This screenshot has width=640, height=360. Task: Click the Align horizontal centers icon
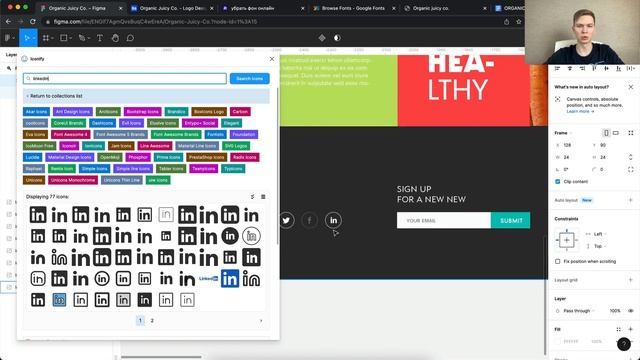pos(570,69)
